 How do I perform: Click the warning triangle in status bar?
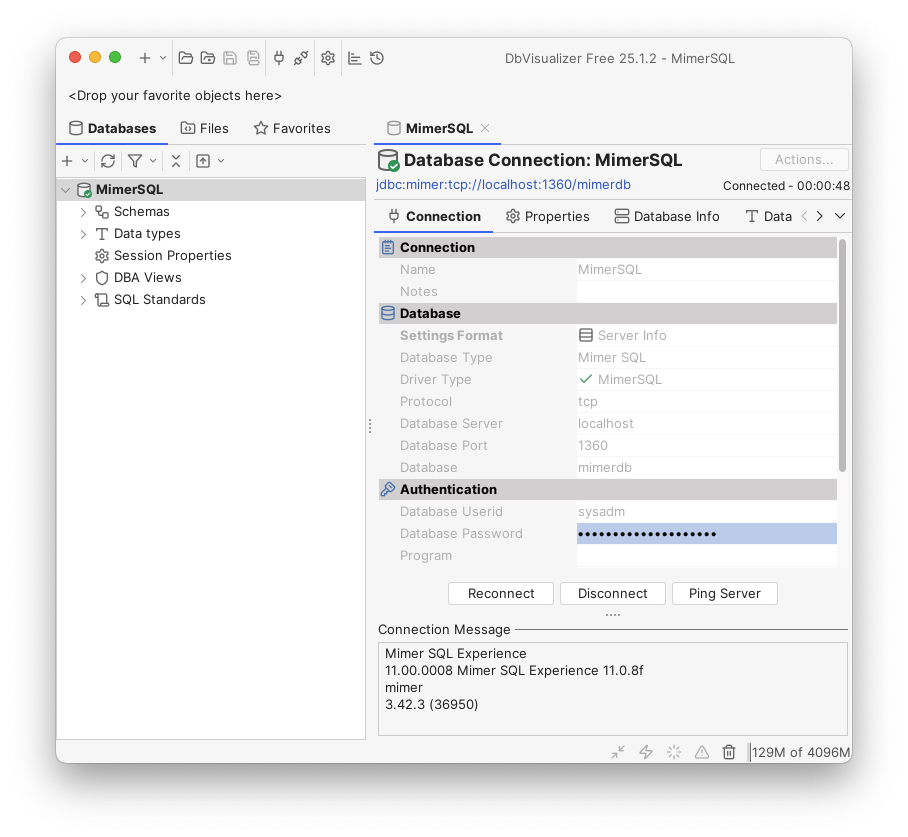(701, 751)
